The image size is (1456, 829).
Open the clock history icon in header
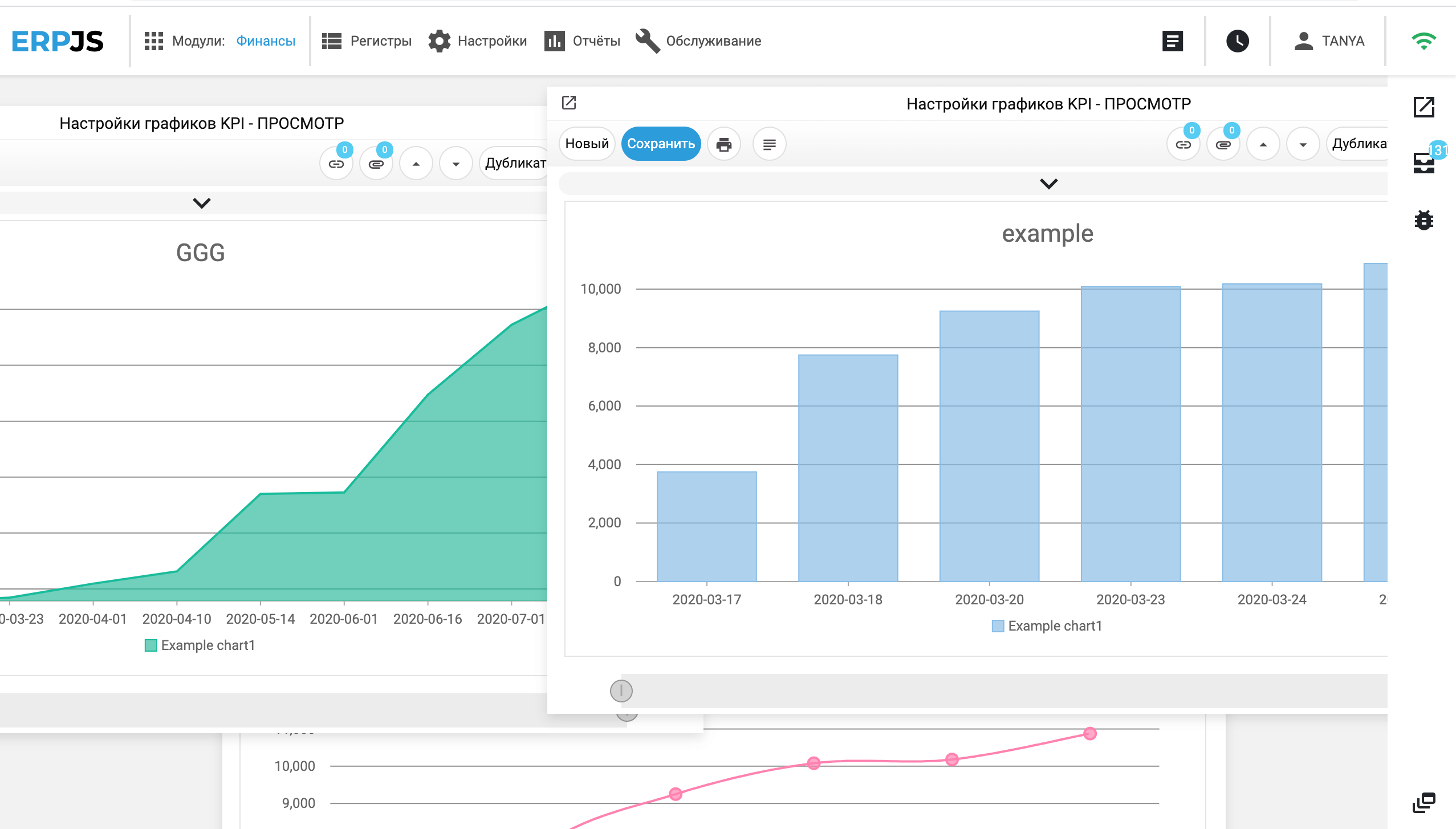pos(1237,41)
